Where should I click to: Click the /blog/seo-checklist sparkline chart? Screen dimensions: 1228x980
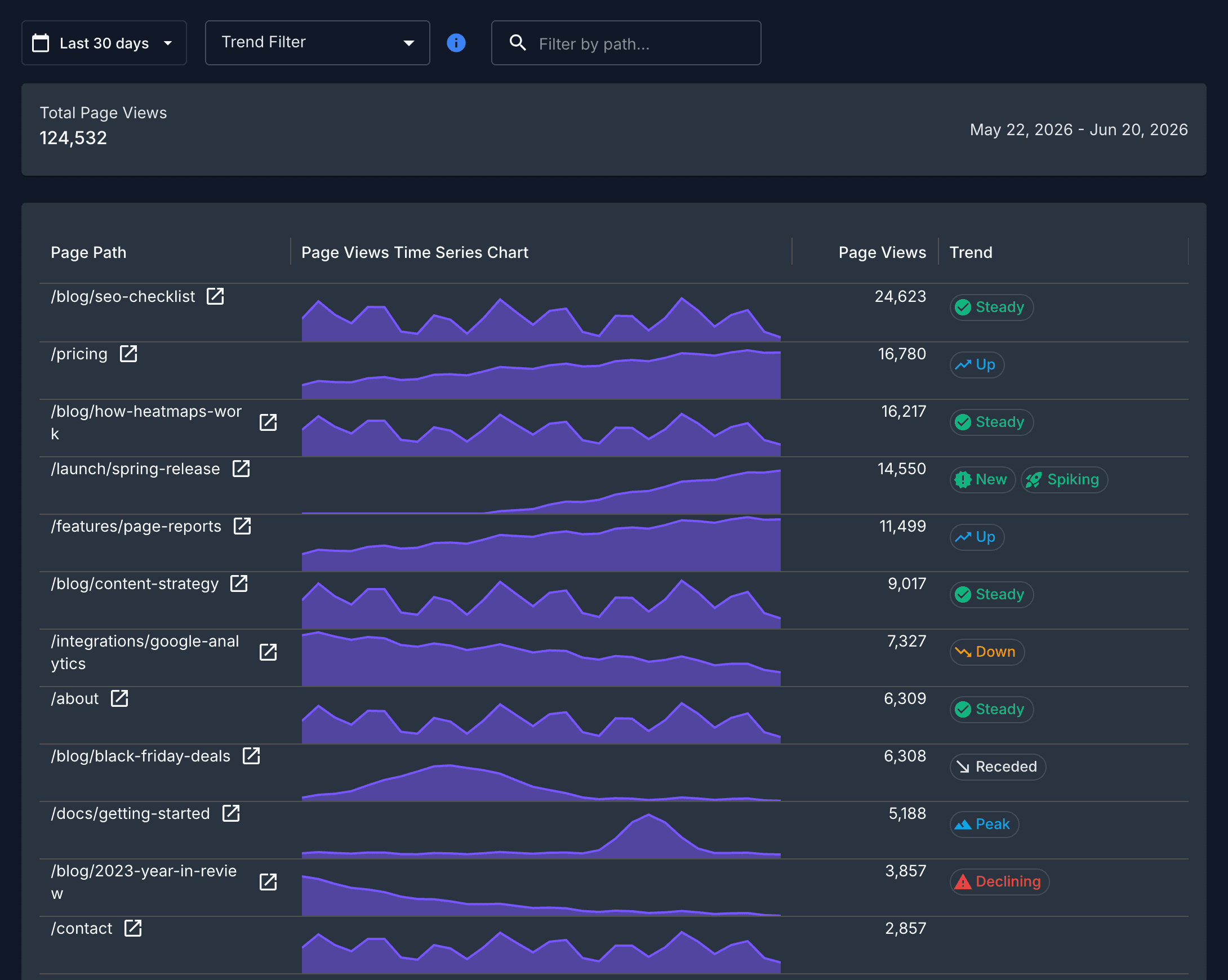[x=541, y=319]
